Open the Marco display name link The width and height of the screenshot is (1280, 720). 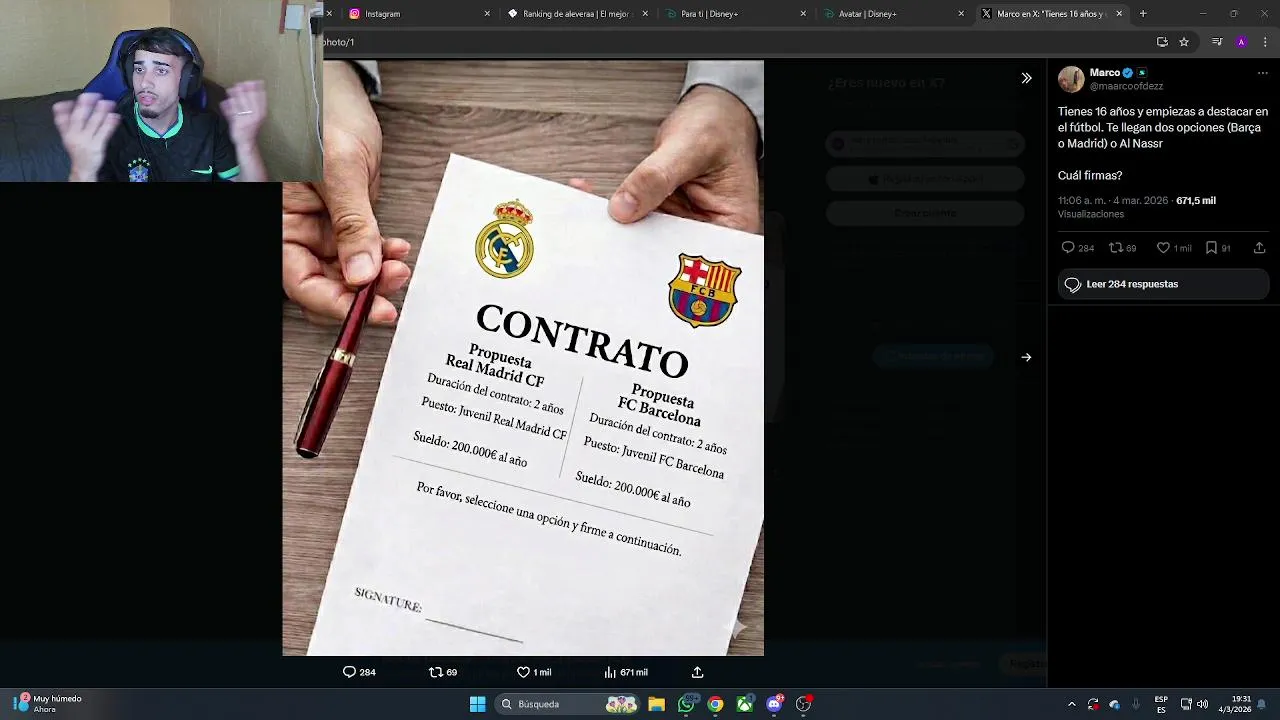click(1104, 73)
